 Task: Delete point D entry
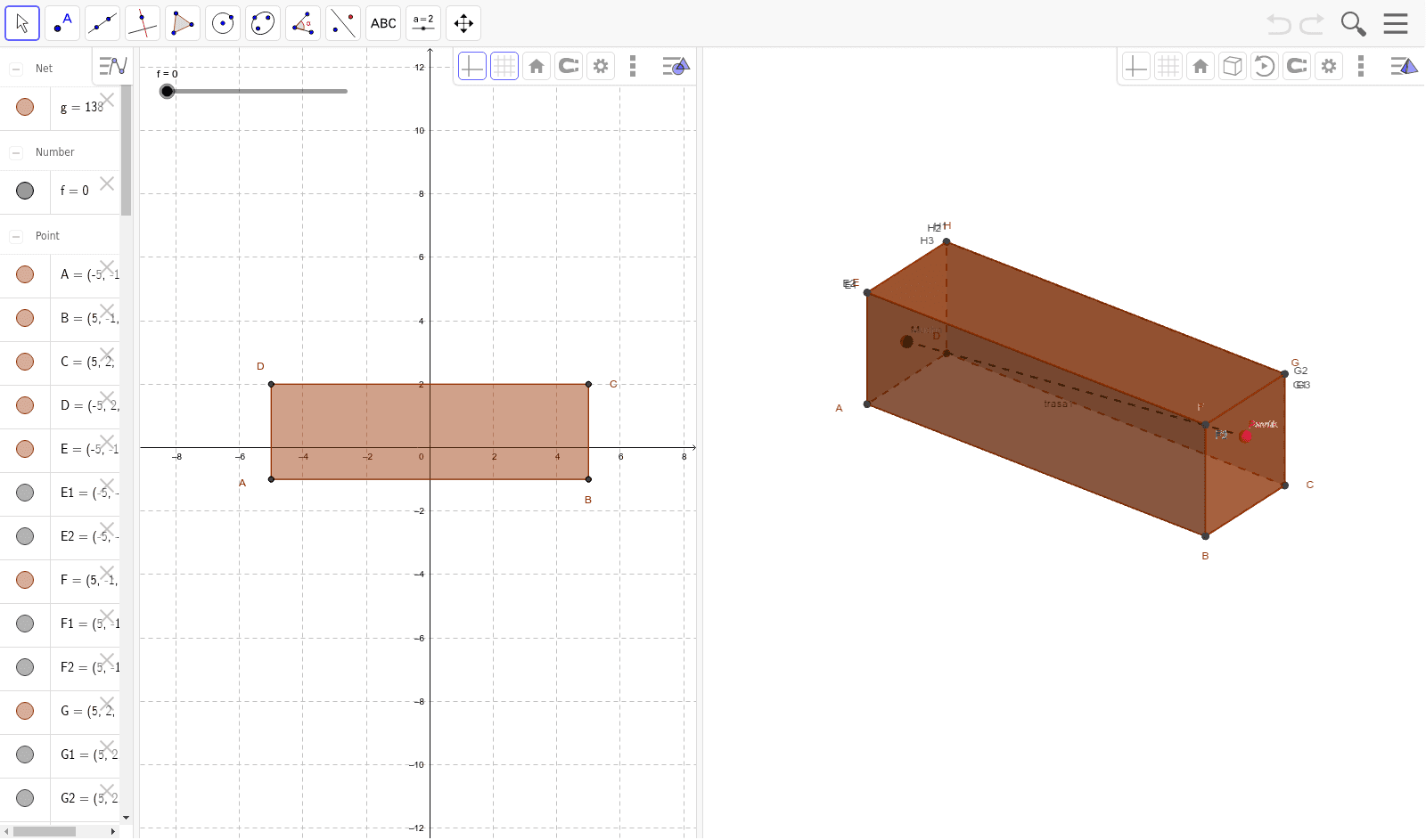coord(107,398)
